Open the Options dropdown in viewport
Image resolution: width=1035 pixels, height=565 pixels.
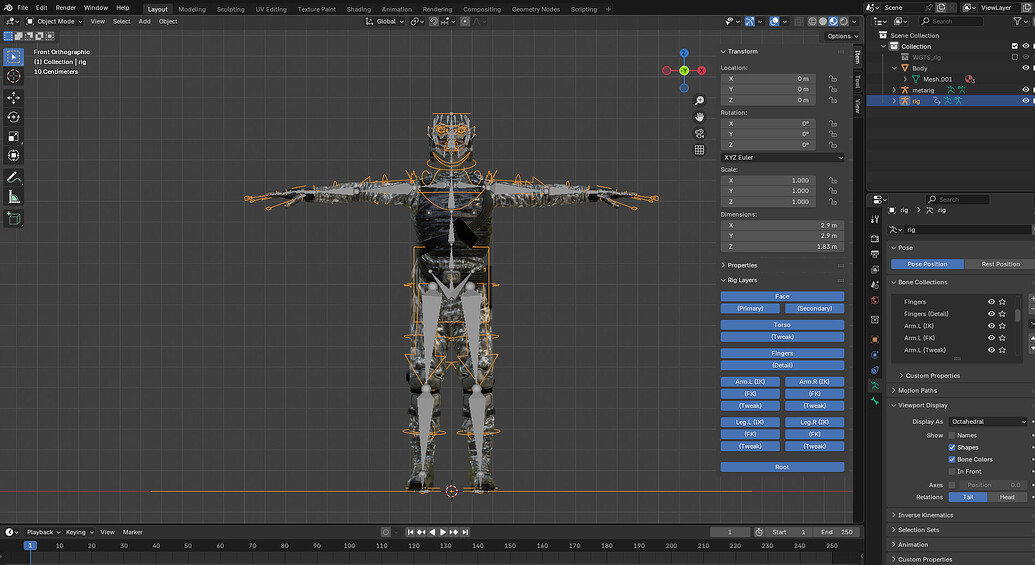pyautogui.click(x=842, y=36)
